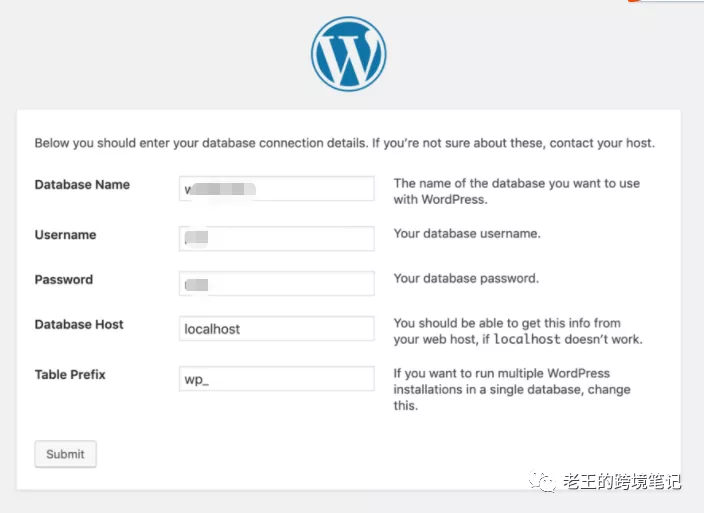The width and height of the screenshot is (704, 513).
Task: Click the 老王的跨境笔记 watermark text
Action: 622,482
